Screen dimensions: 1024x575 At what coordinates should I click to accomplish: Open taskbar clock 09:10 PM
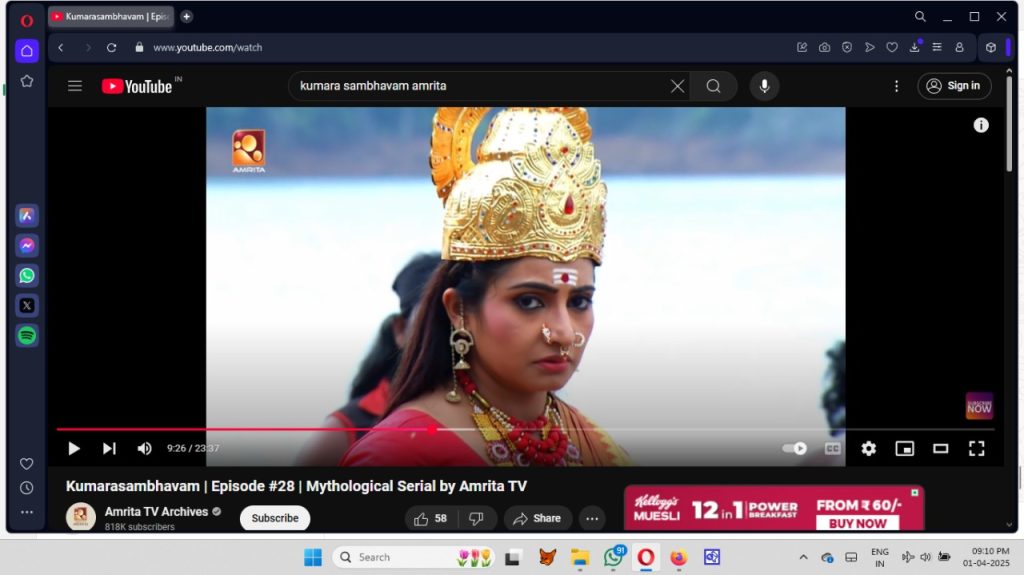tap(986, 557)
